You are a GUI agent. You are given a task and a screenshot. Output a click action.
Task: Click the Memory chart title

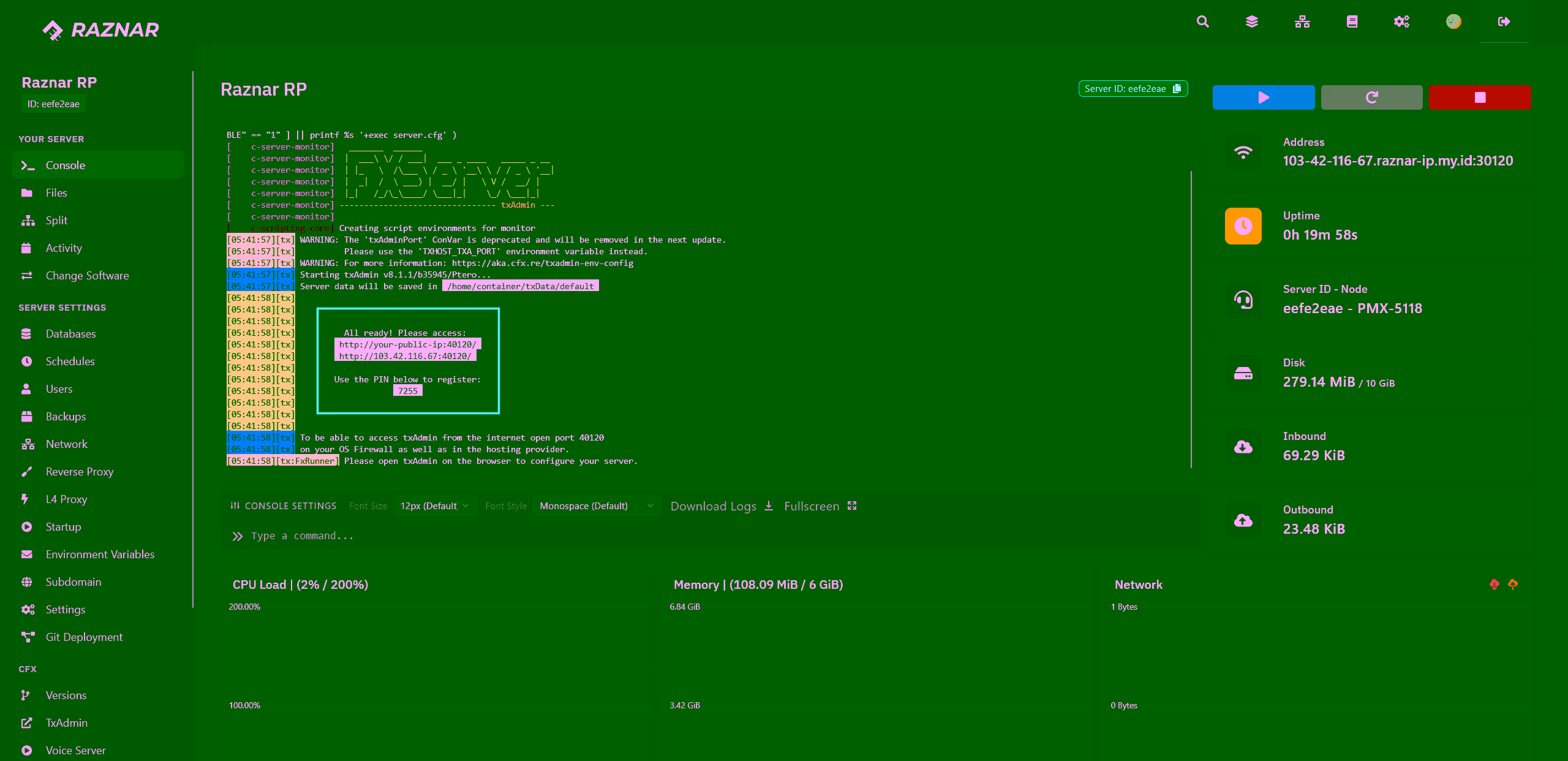(758, 585)
